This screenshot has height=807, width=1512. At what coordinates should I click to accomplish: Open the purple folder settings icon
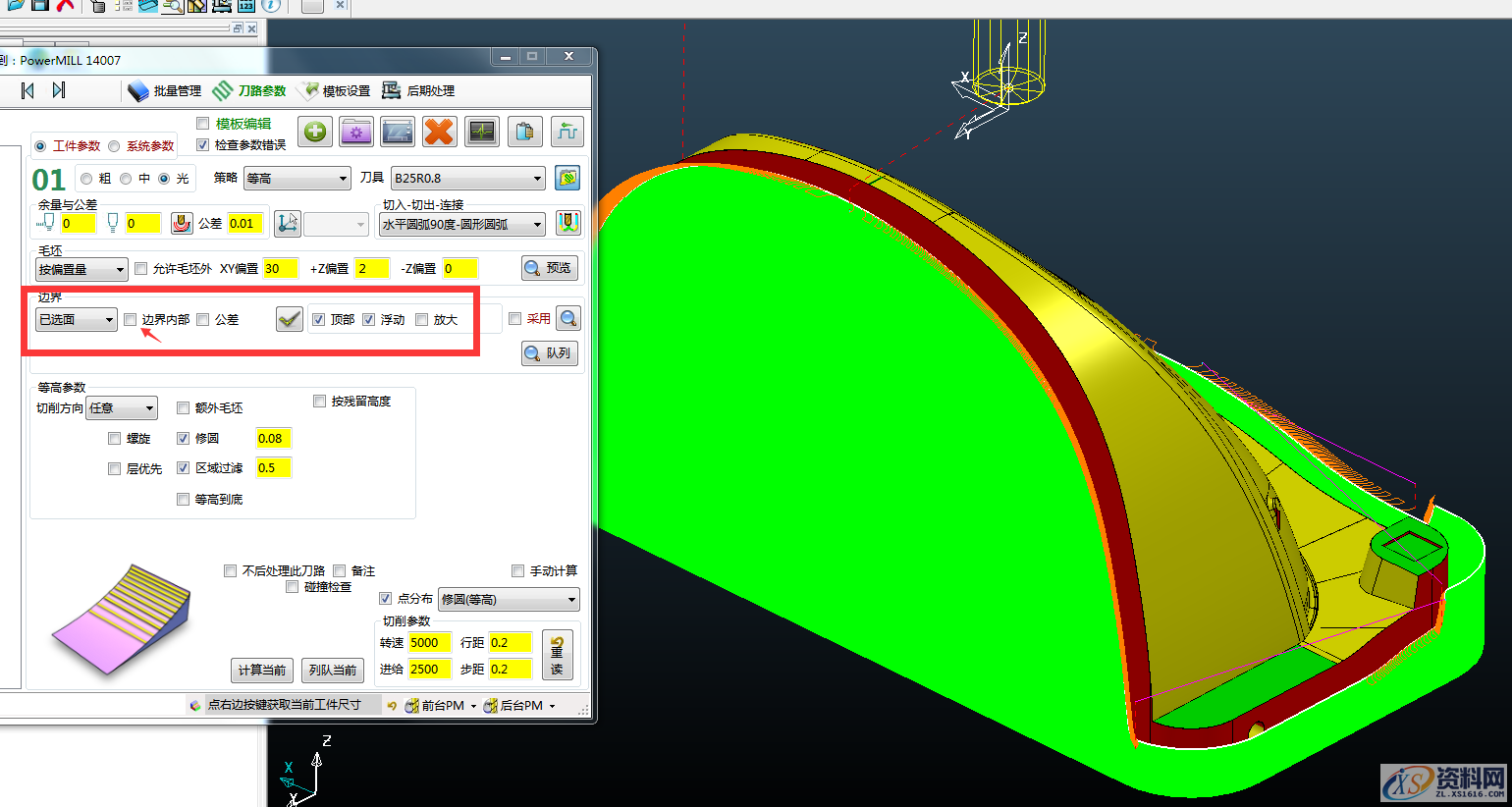pyautogui.click(x=356, y=132)
